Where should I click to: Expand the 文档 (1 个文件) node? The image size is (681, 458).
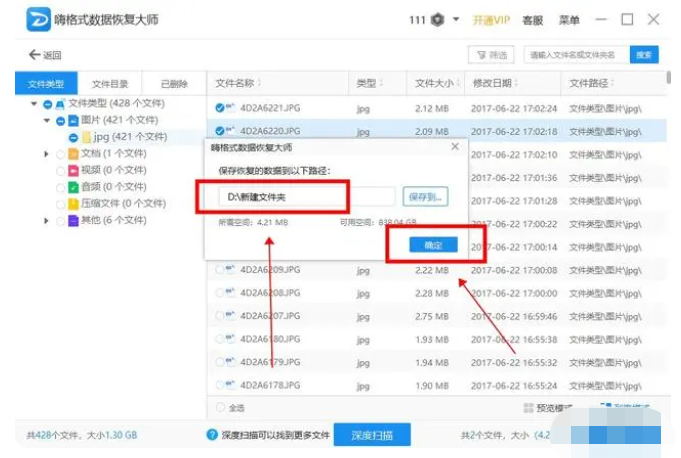click(x=46, y=154)
